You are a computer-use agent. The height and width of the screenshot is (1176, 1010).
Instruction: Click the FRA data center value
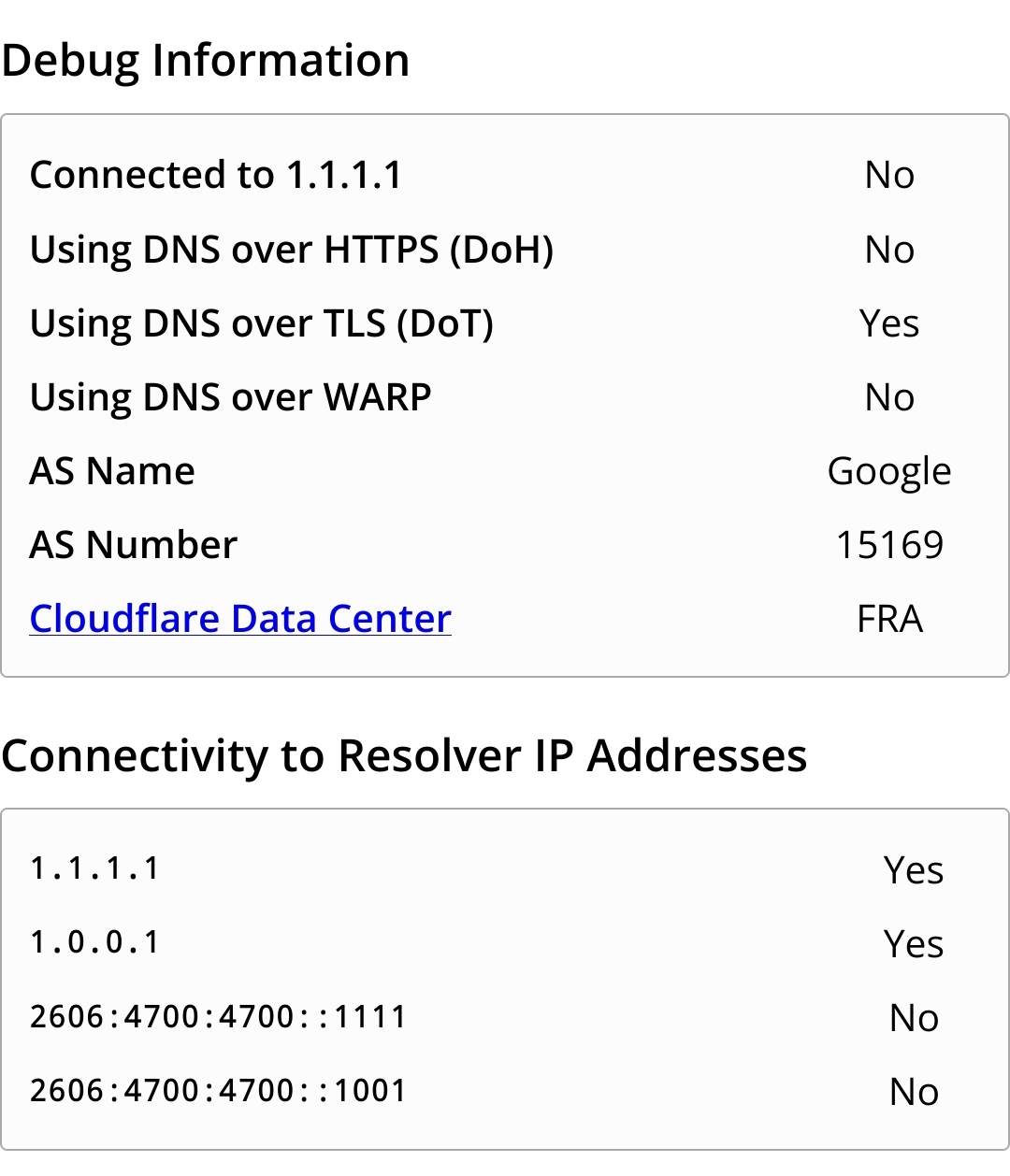pos(889,619)
